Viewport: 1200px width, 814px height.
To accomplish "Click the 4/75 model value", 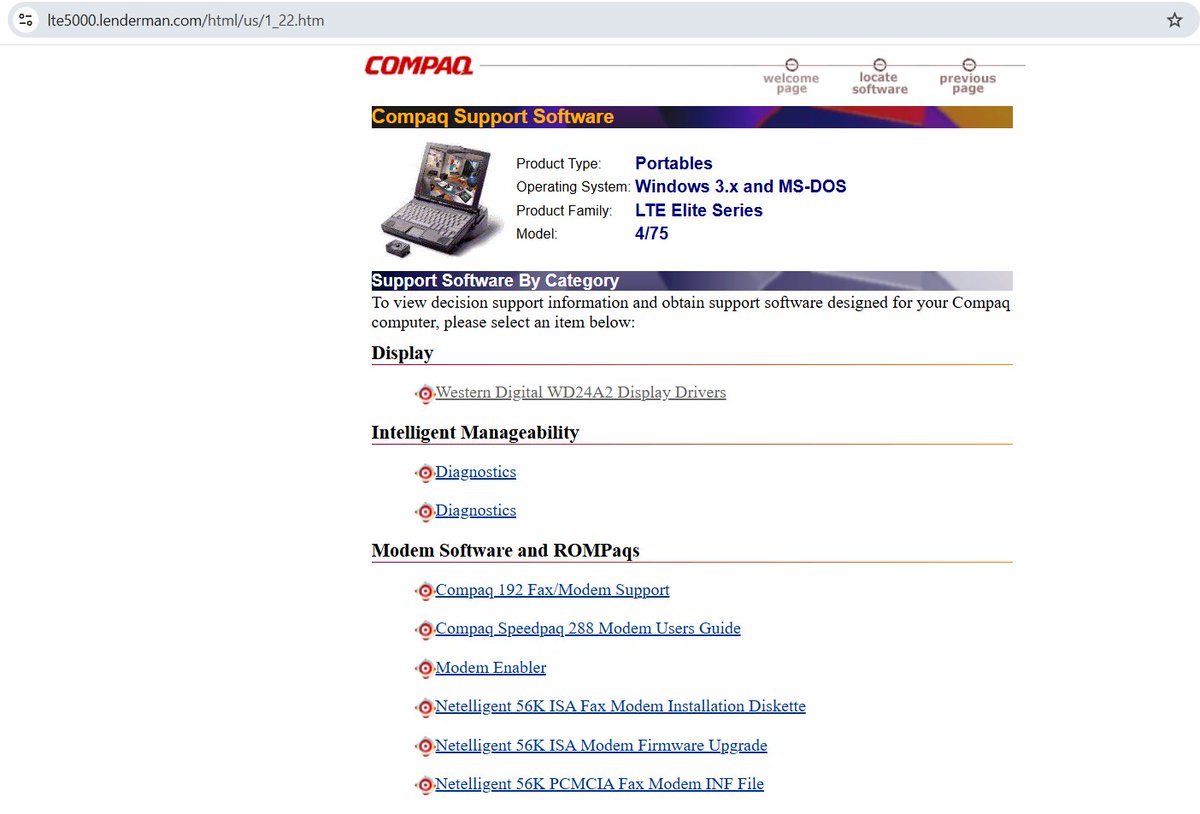I will click(x=652, y=234).
